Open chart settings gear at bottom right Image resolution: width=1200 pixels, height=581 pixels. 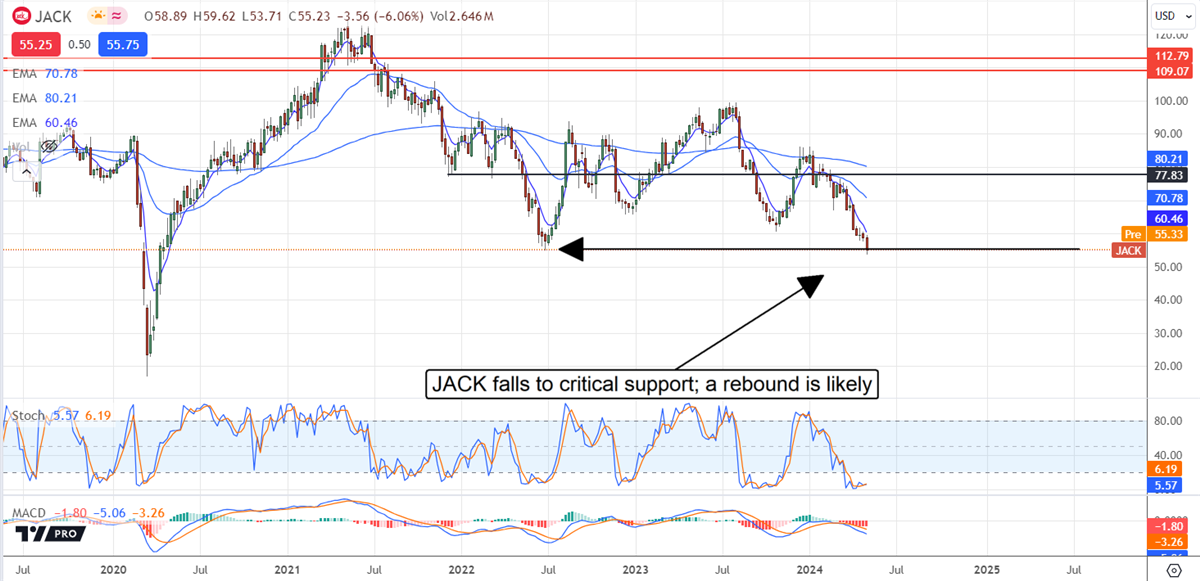pos(1173,571)
